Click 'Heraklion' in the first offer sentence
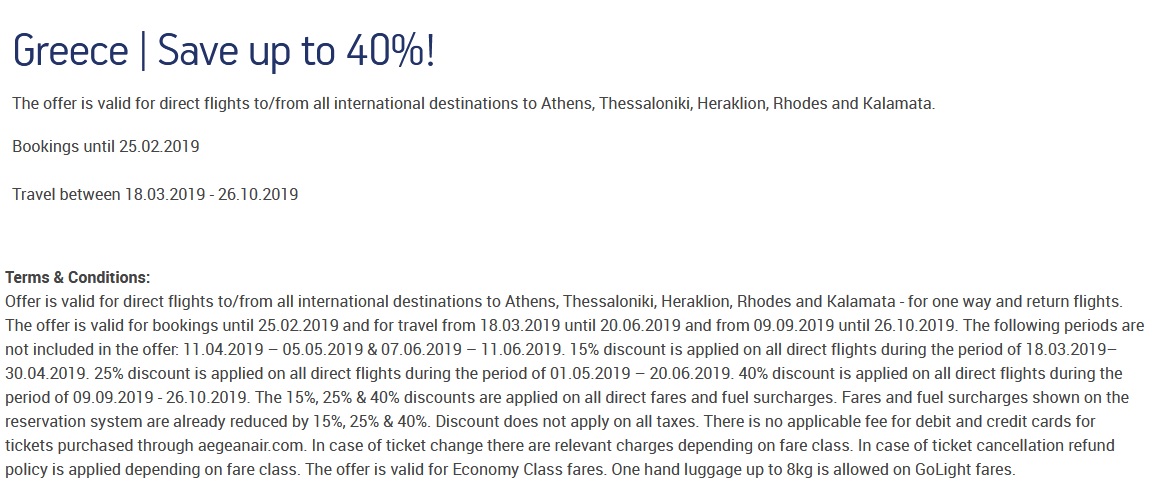The width and height of the screenshot is (1156, 490). click(733, 103)
